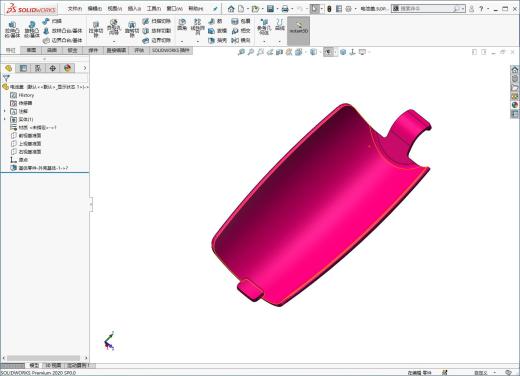Viewport: 520px width, 376px height.
Task: Click the Help question mark button
Action: click(x=481, y=9)
